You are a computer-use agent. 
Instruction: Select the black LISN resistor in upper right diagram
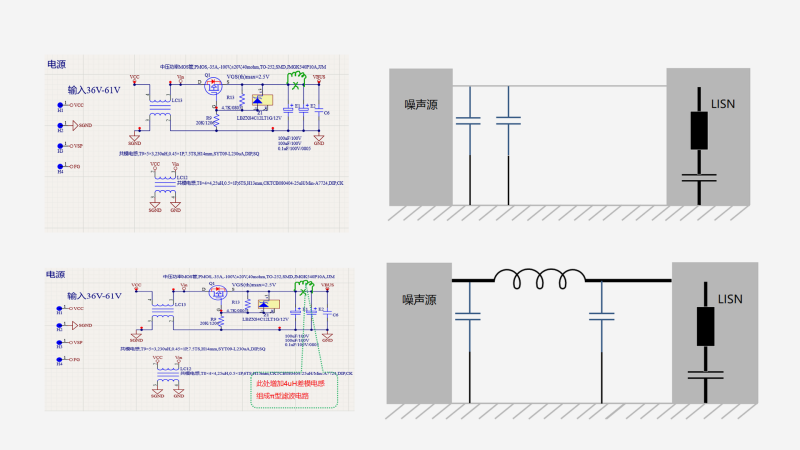tap(699, 130)
